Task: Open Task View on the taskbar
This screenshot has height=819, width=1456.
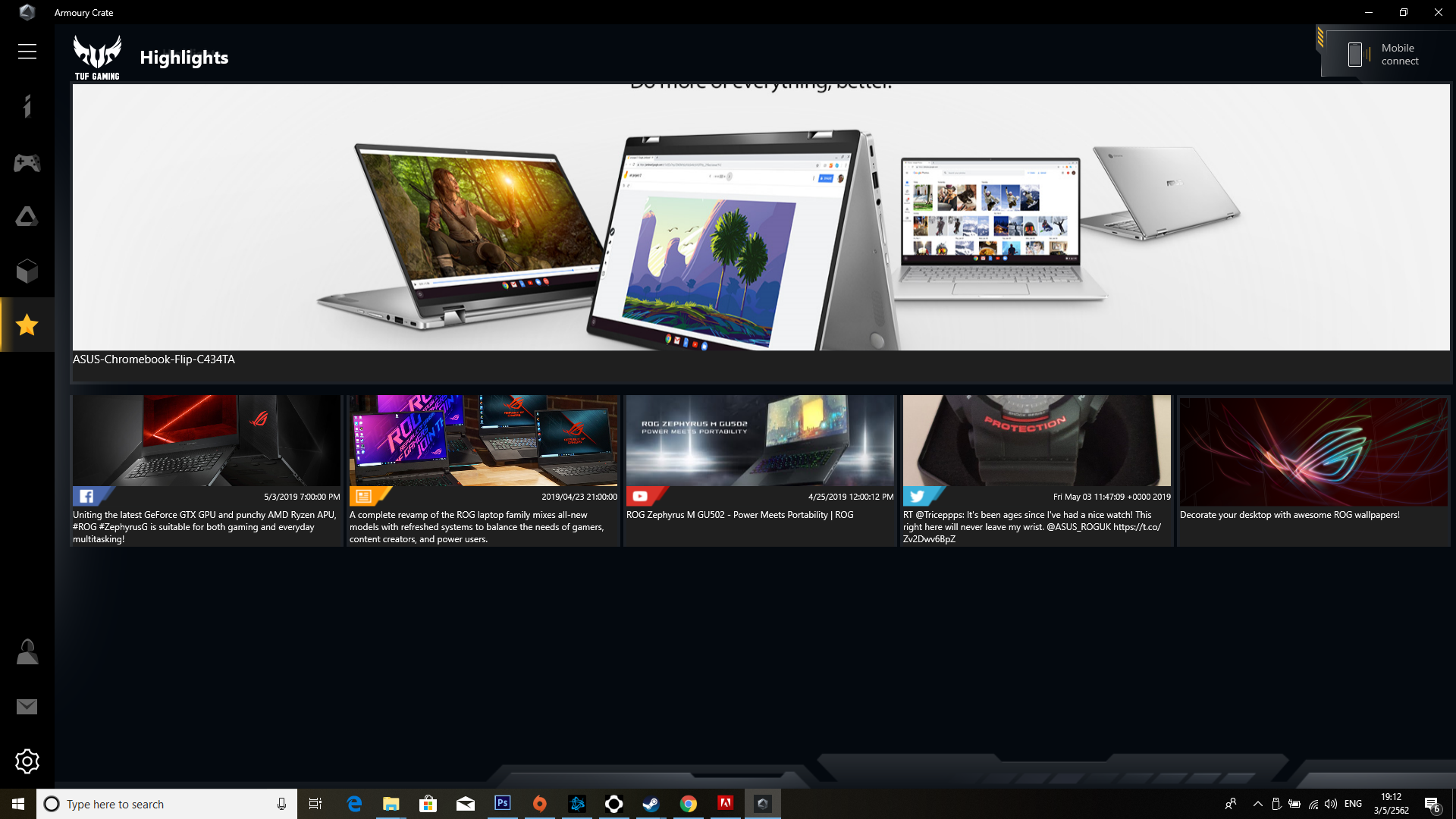Action: point(315,804)
